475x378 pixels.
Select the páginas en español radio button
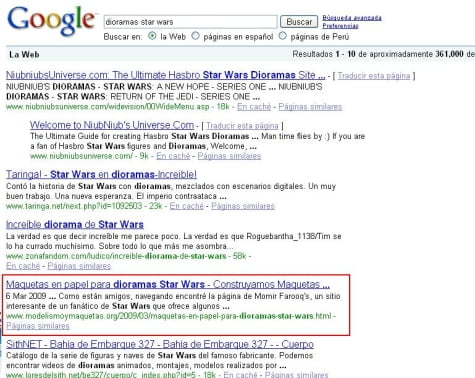pyautogui.click(x=195, y=36)
